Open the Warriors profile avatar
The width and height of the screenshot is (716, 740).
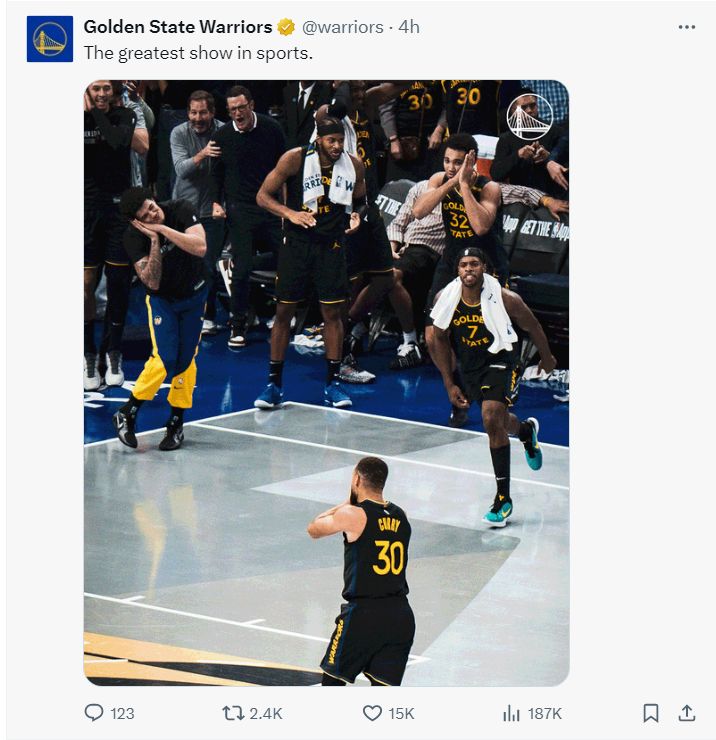(50, 39)
